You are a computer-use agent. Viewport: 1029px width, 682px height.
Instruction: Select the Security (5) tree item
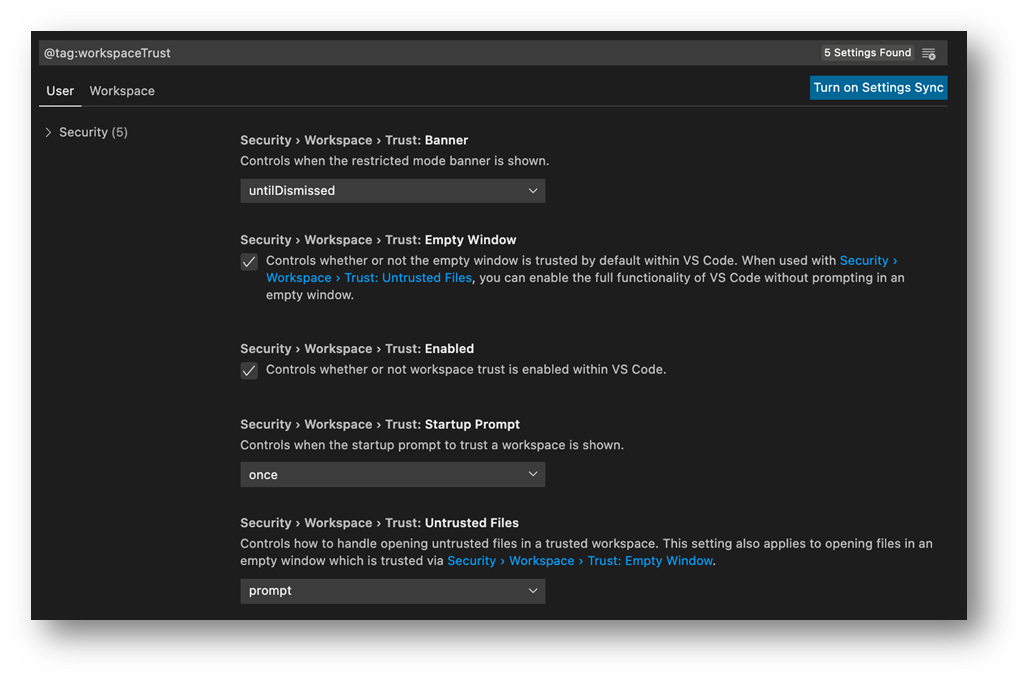(93, 131)
